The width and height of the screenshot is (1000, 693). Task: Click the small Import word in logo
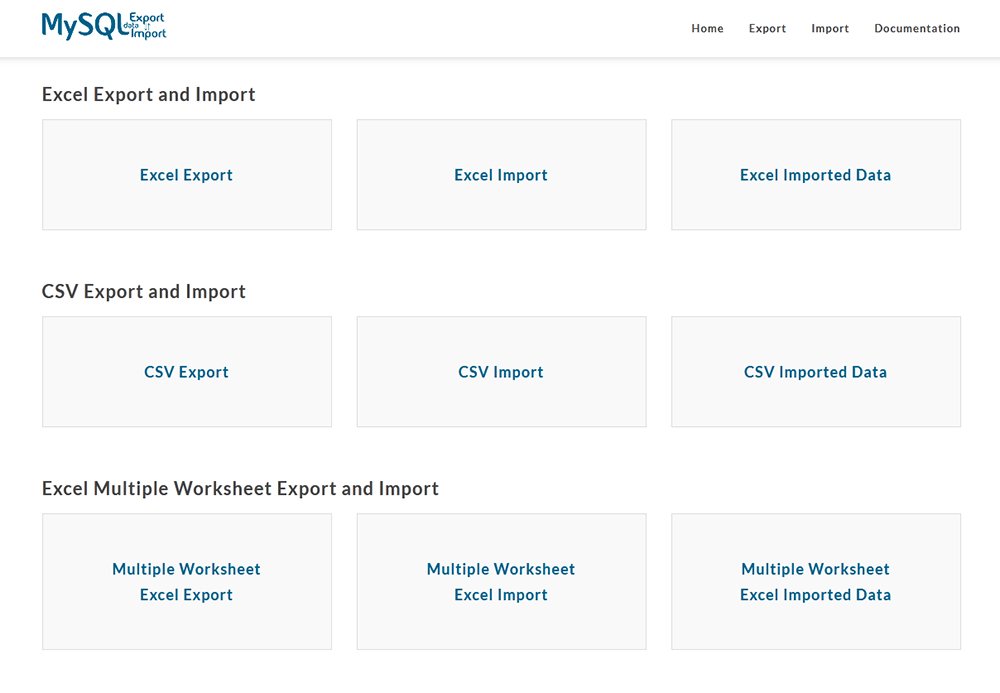click(x=149, y=33)
